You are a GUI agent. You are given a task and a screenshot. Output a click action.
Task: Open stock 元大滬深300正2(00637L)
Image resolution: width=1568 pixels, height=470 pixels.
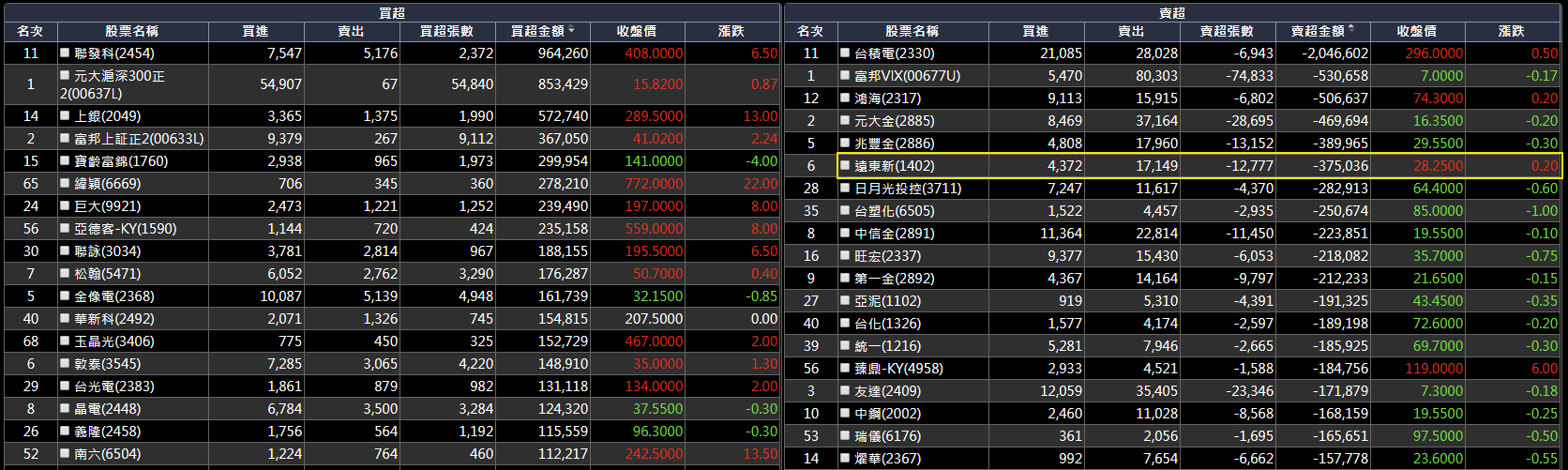[x=113, y=84]
